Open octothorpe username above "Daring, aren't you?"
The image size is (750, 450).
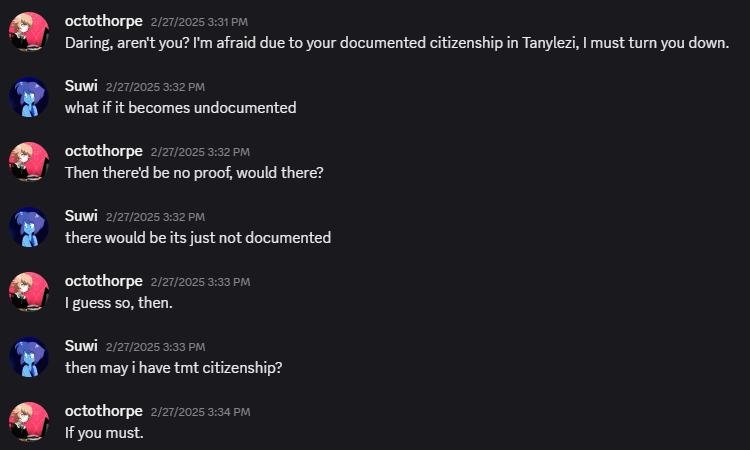pyautogui.click(x=103, y=20)
